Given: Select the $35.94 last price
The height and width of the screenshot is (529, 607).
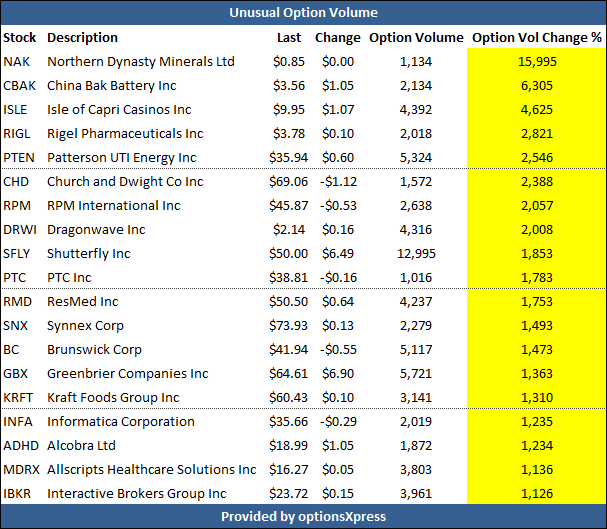Looking at the screenshot, I should tap(289, 158).
